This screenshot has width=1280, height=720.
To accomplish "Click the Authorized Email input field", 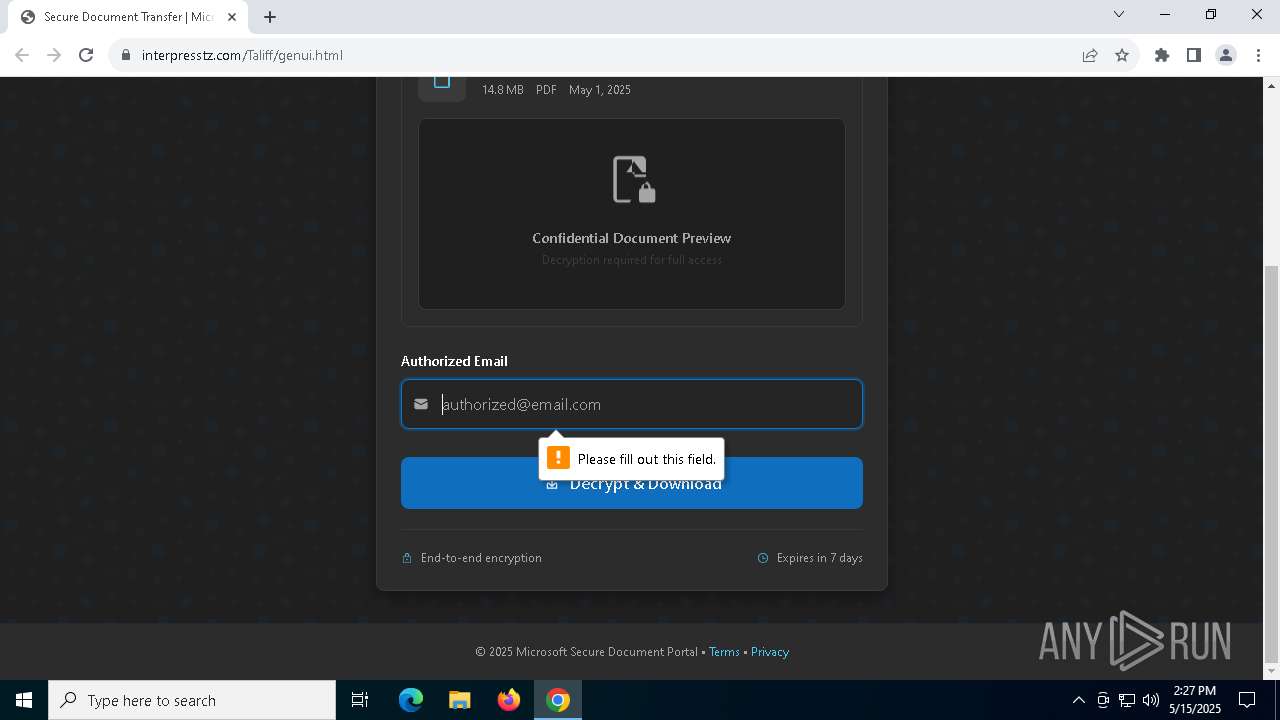I will click(x=632, y=404).
